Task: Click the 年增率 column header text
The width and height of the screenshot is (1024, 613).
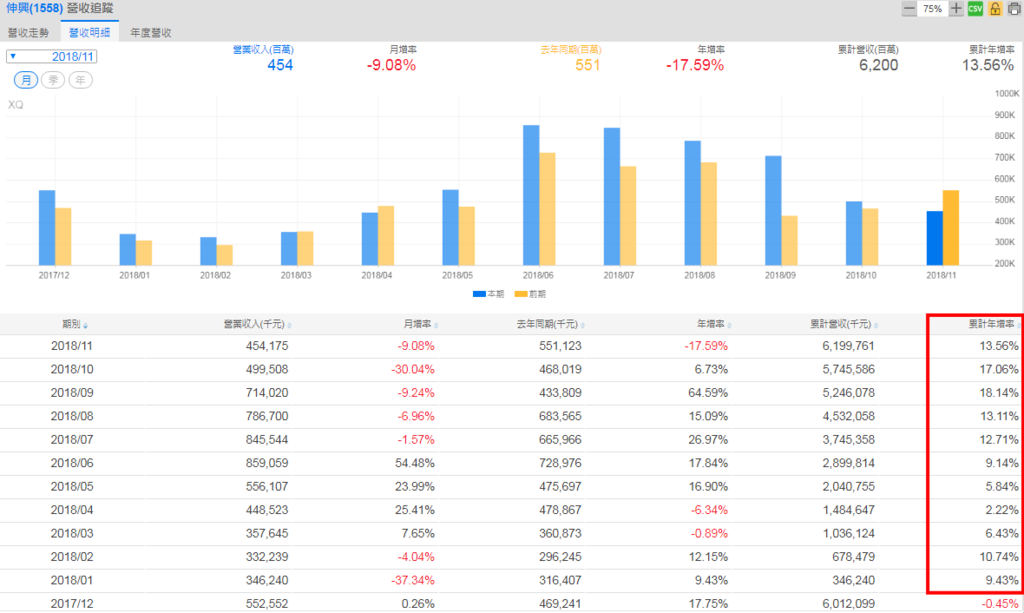Action: click(711, 324)
